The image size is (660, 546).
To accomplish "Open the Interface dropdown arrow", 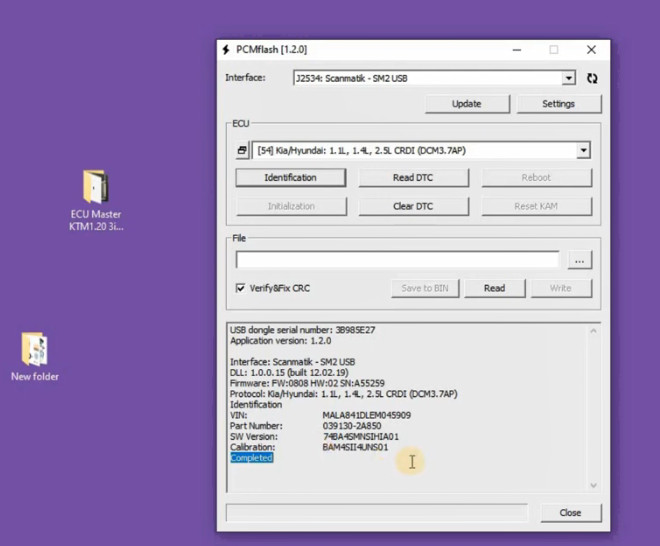I will (x=569, y=78).
